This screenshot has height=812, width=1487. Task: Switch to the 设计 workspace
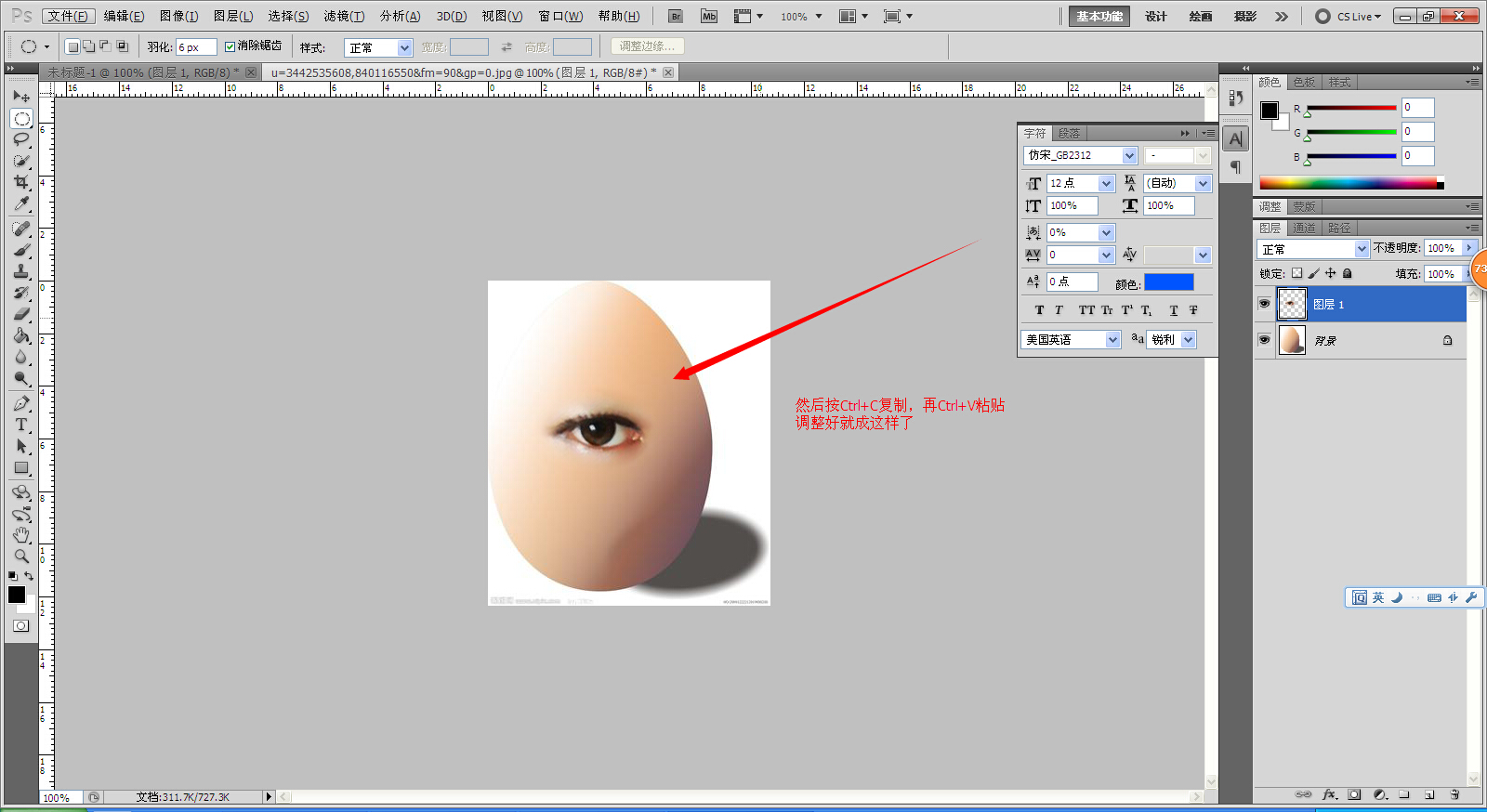(1156, 16)
